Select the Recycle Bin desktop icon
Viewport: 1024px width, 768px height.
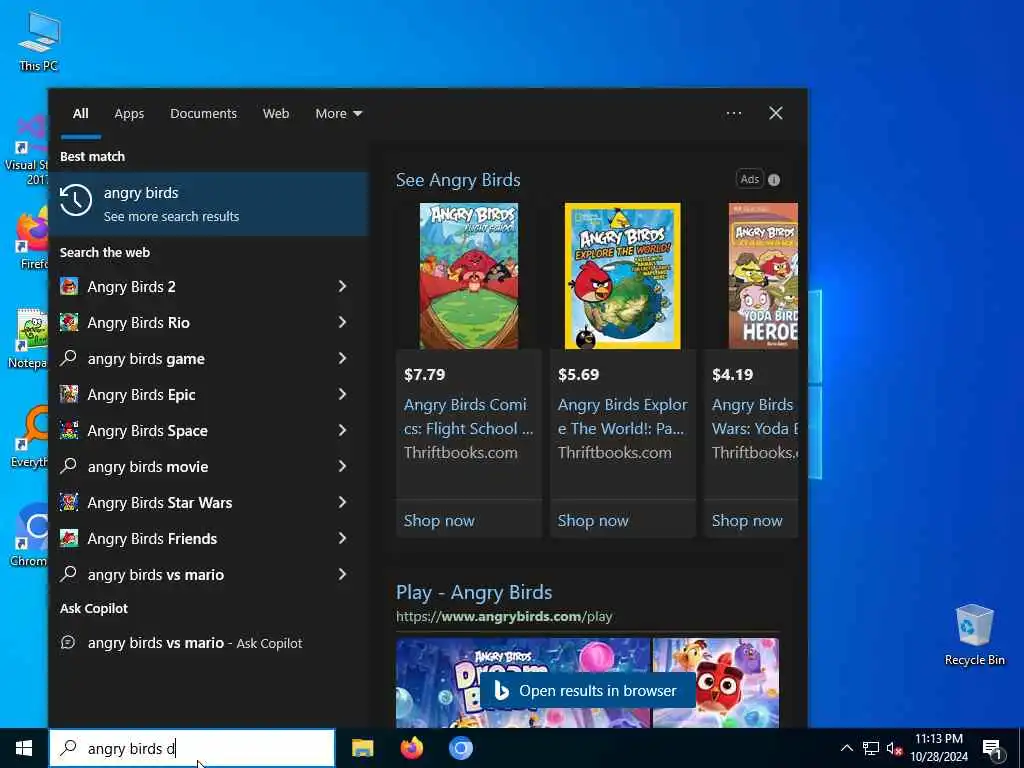tap(974, 634)
